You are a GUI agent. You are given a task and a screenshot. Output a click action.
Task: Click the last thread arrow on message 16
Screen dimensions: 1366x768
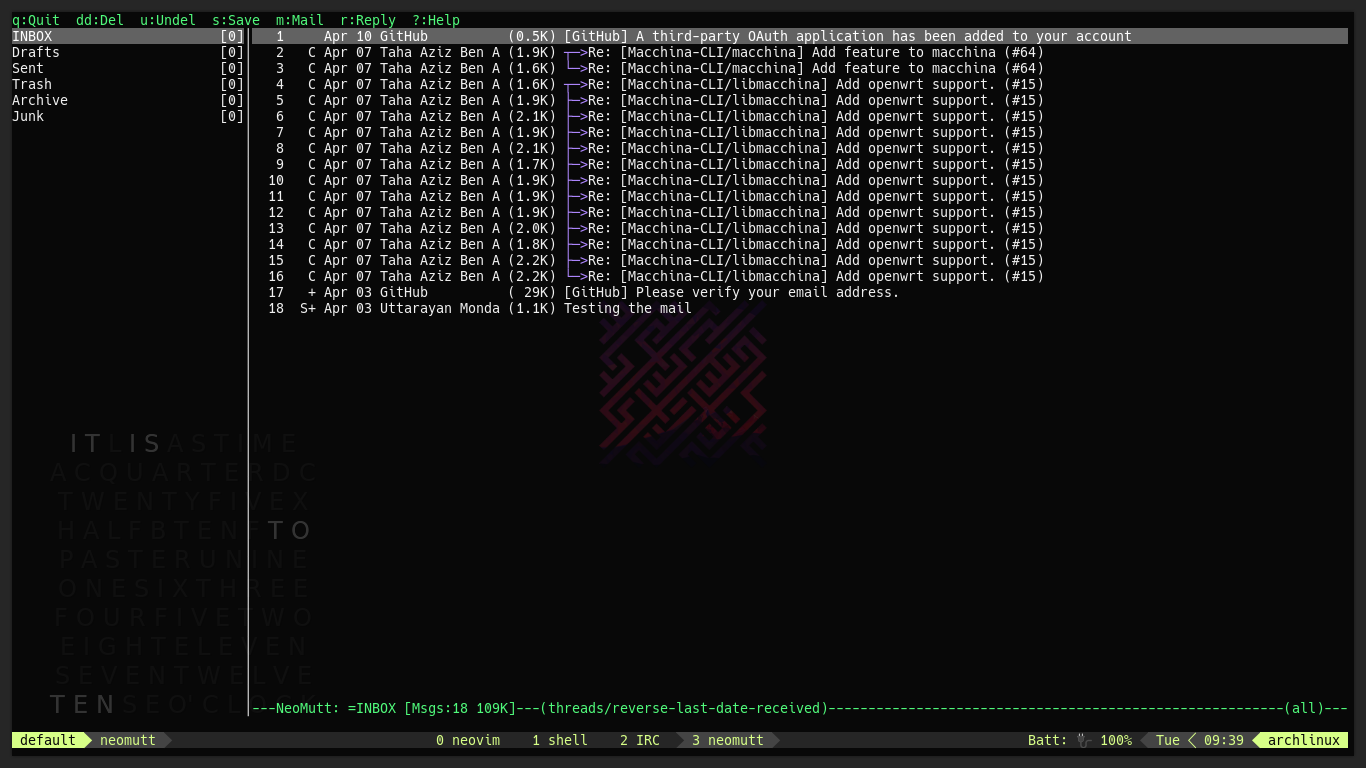point(575,276)
